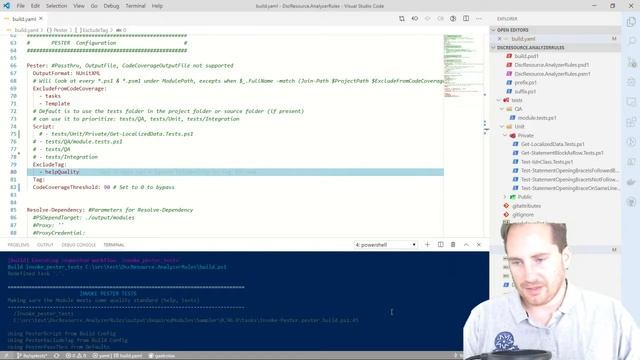Image resolution: width=640 pixels, height=360 pixels.
Task: Open errors and warnings count in the status bar
Action: [x=76, y=356]
